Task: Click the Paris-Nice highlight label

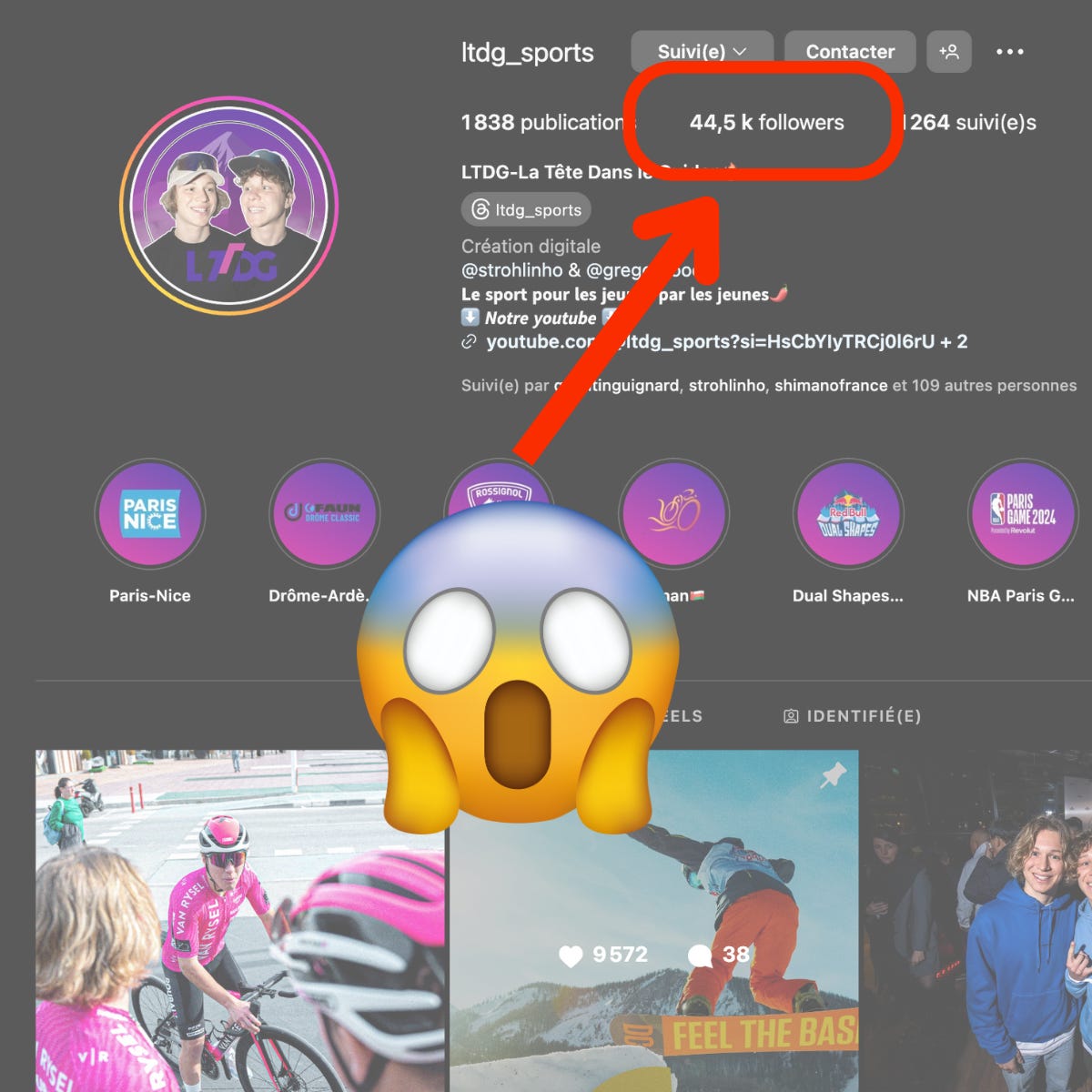Action: coord(150,596)
